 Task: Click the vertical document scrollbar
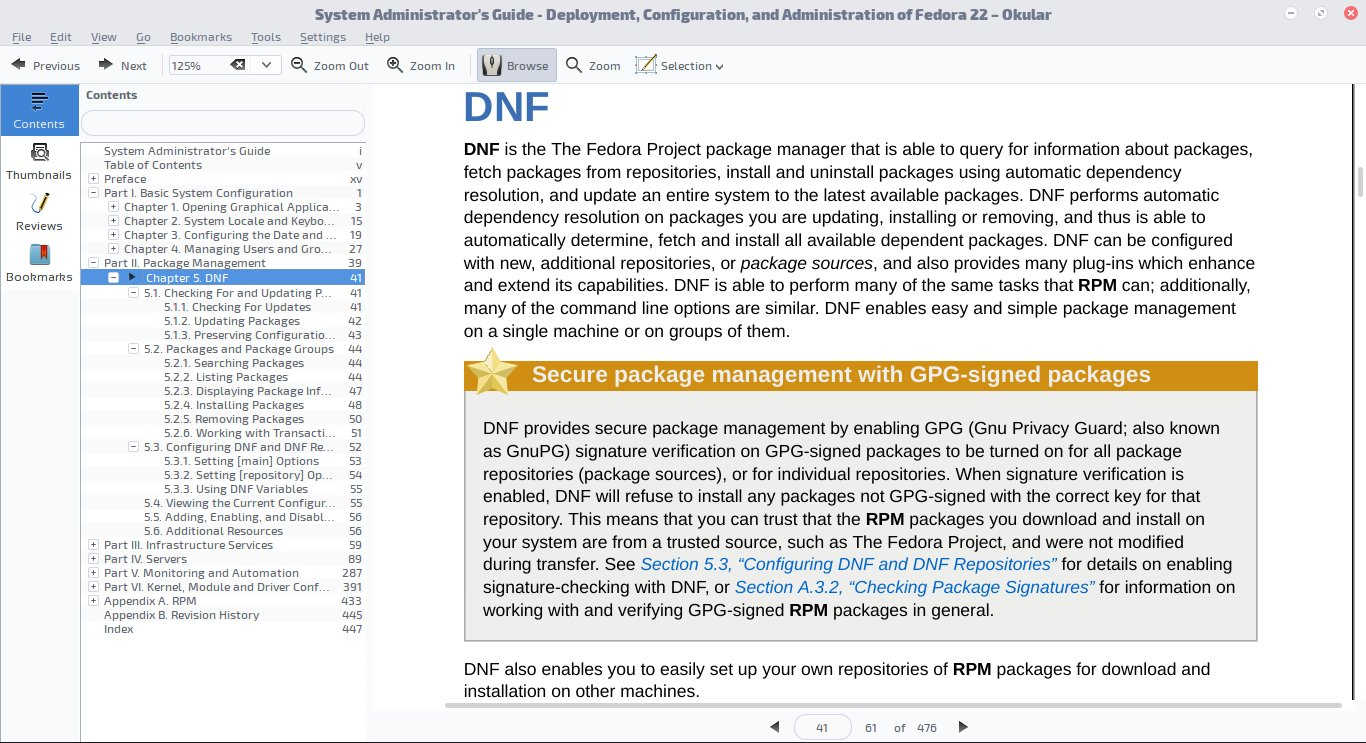pos(1359,180)
